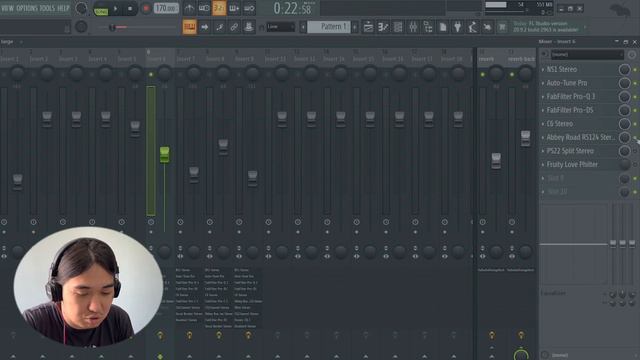The image size is (640, 360).
Task: Toggle C6 Stereo slot enable LED
Action: click(635, 124)
